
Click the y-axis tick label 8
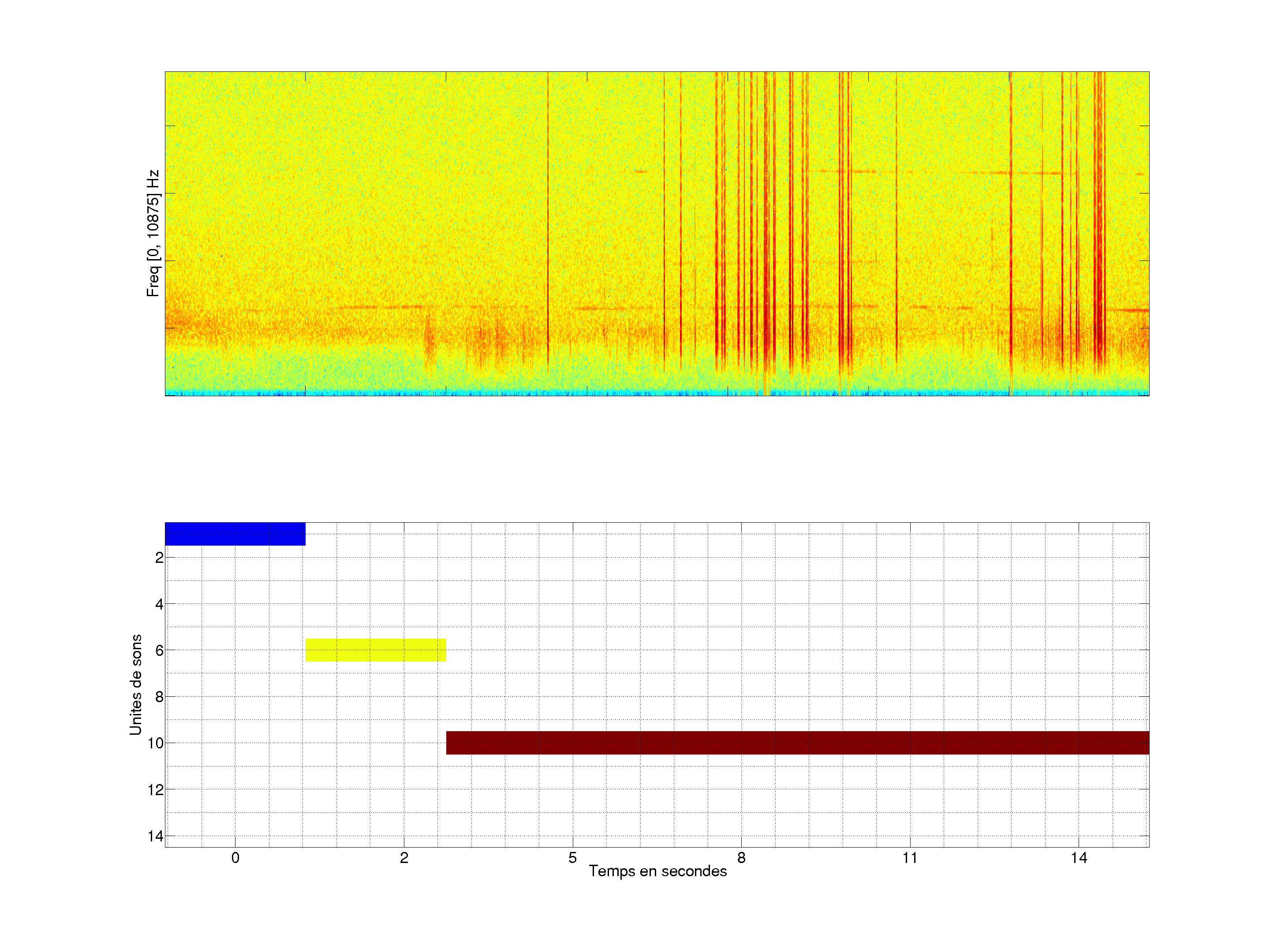[159, 697]
